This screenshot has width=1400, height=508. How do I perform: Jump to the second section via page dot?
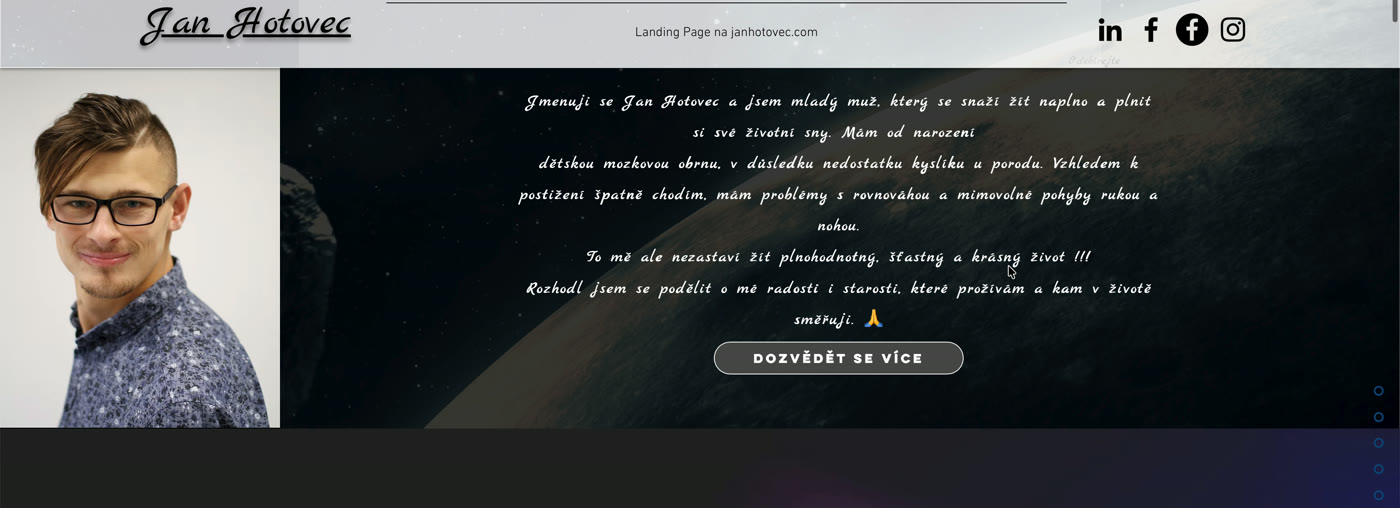pyautogui.click(x=1378, y=417)
